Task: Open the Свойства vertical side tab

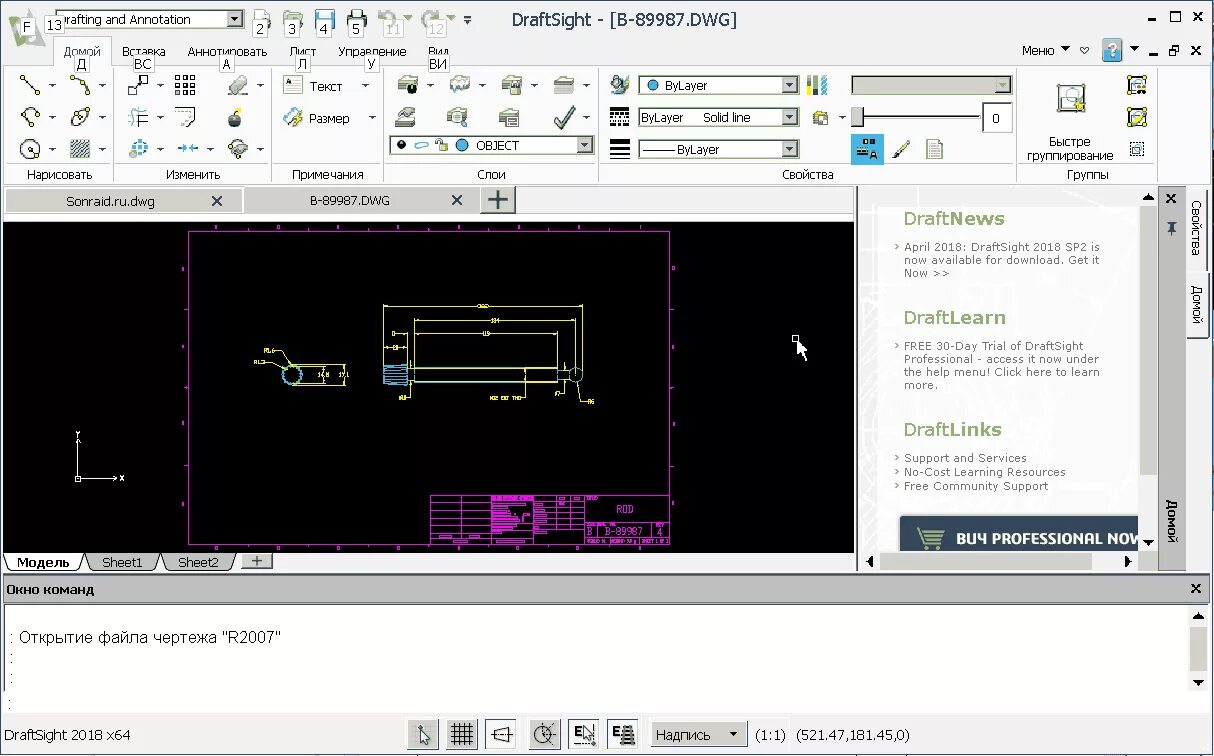Action: [1196, 228]
